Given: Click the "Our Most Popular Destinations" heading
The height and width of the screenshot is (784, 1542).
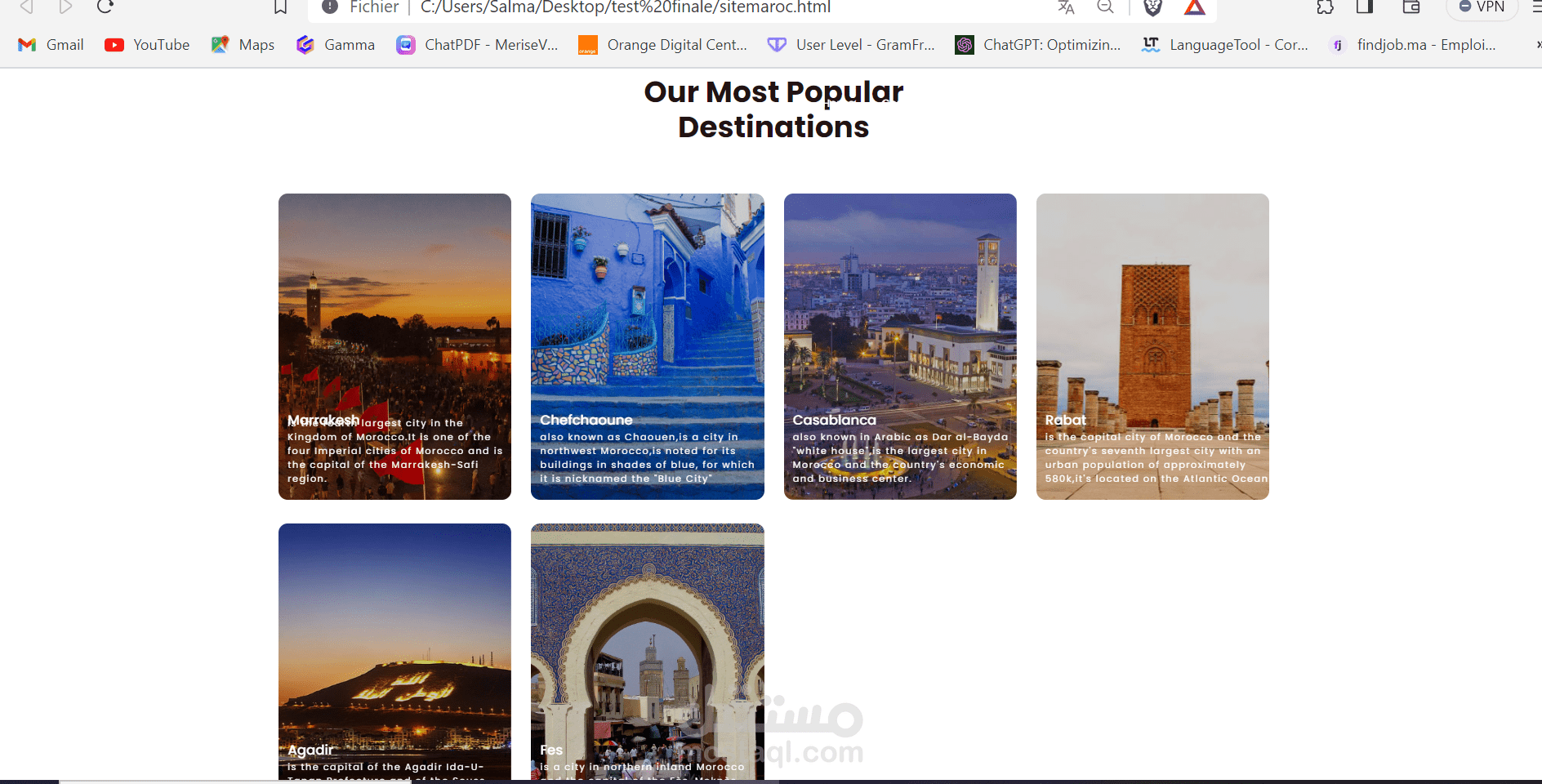Looking at the screenshot, I should click(773, 109).
